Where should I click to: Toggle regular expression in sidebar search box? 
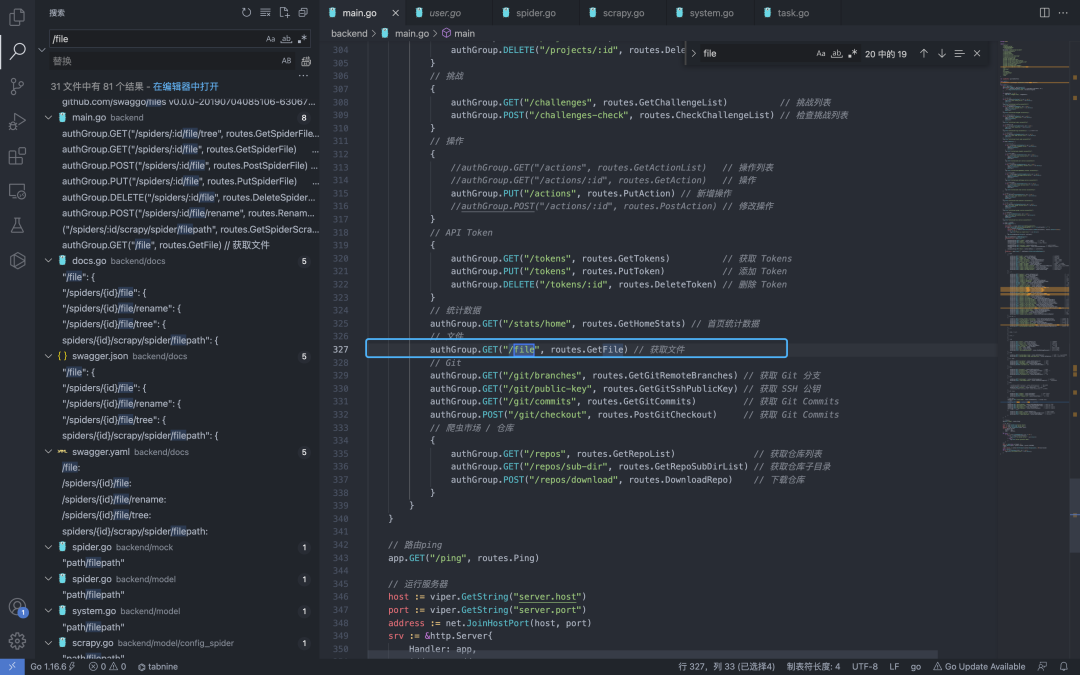point(304,39)
